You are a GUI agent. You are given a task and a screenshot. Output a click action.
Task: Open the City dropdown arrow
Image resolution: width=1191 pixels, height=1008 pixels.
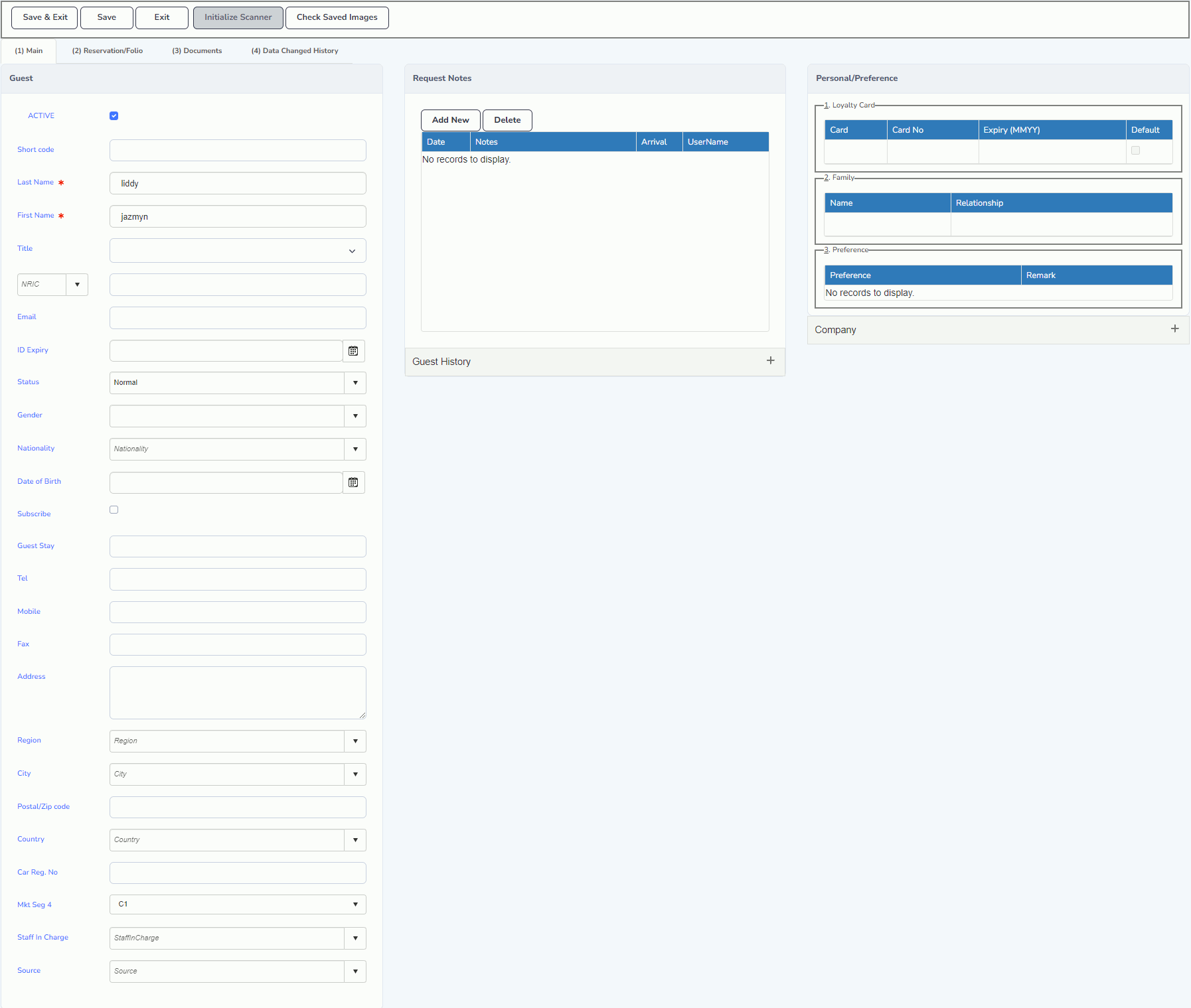coord(355,774)
